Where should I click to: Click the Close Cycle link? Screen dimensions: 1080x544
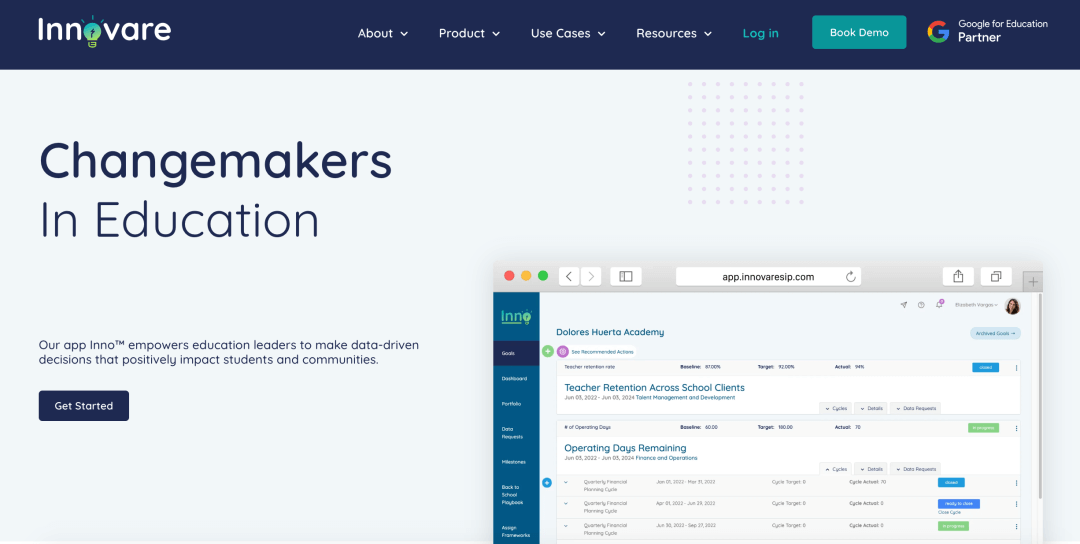click(949, 513)
